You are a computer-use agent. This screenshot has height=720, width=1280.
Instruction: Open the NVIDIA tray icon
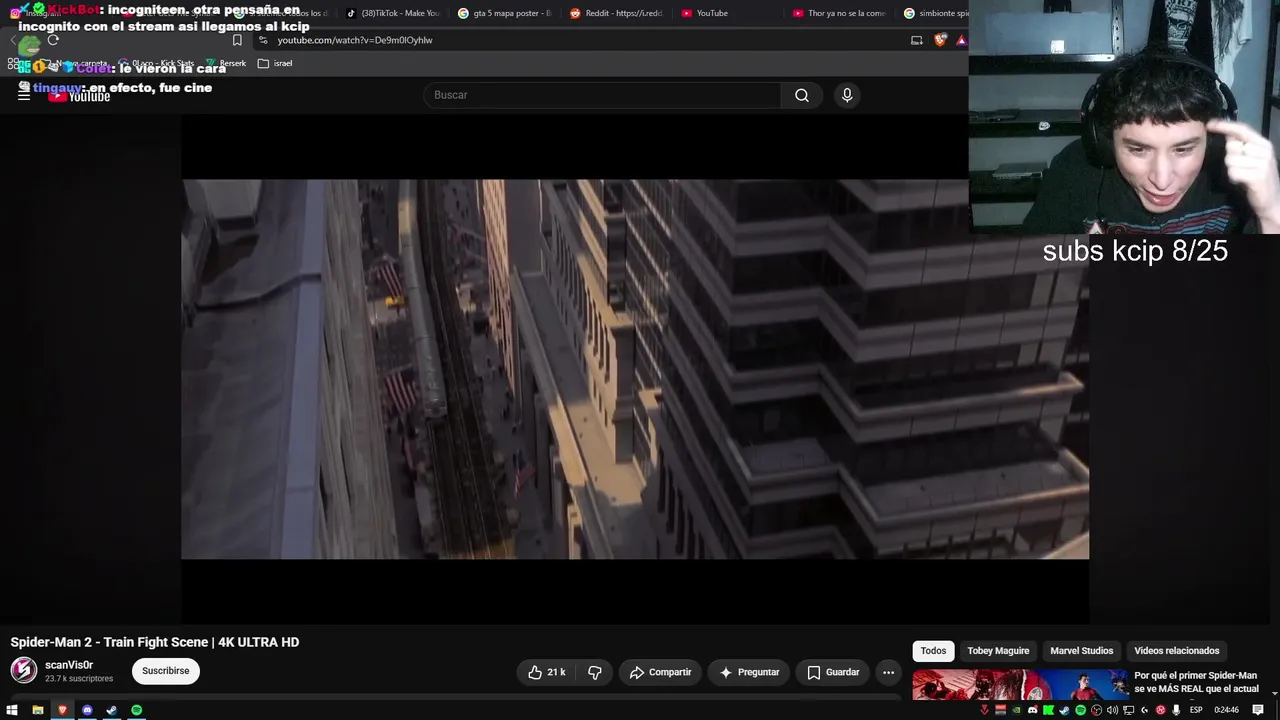coord(1016,710)
